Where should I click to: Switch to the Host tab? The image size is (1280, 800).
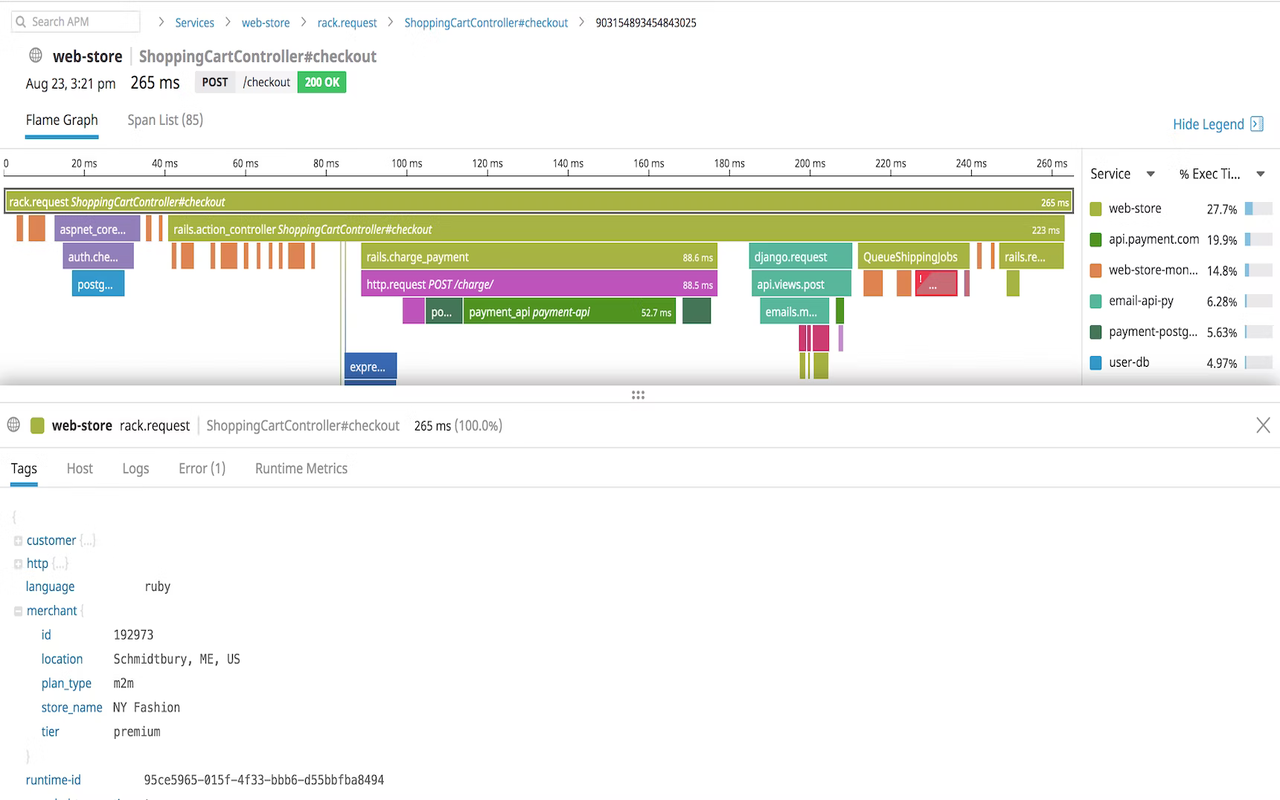pos(80,468)
